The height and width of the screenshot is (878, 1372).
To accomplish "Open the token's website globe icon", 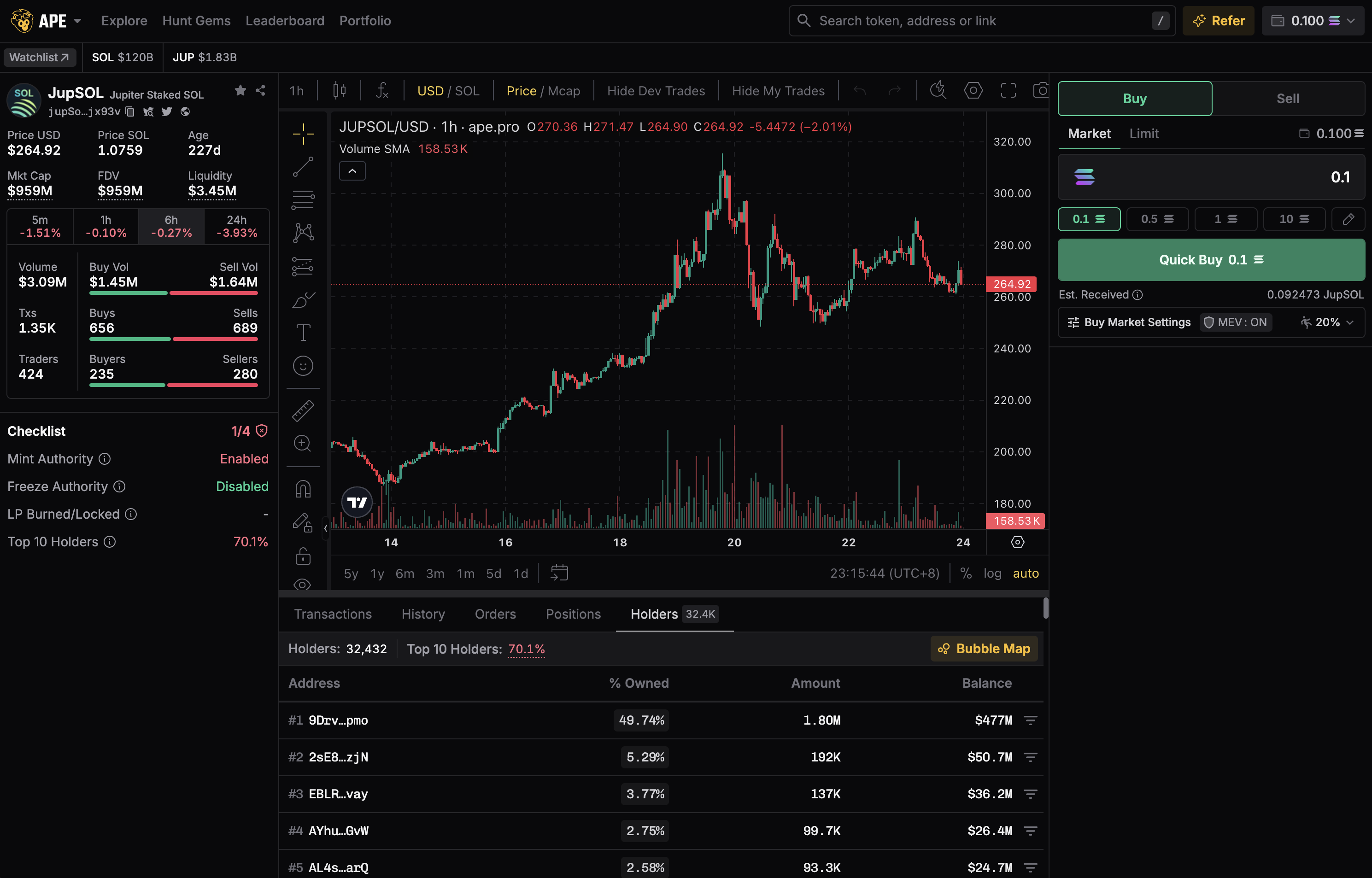I will (185, 111).
